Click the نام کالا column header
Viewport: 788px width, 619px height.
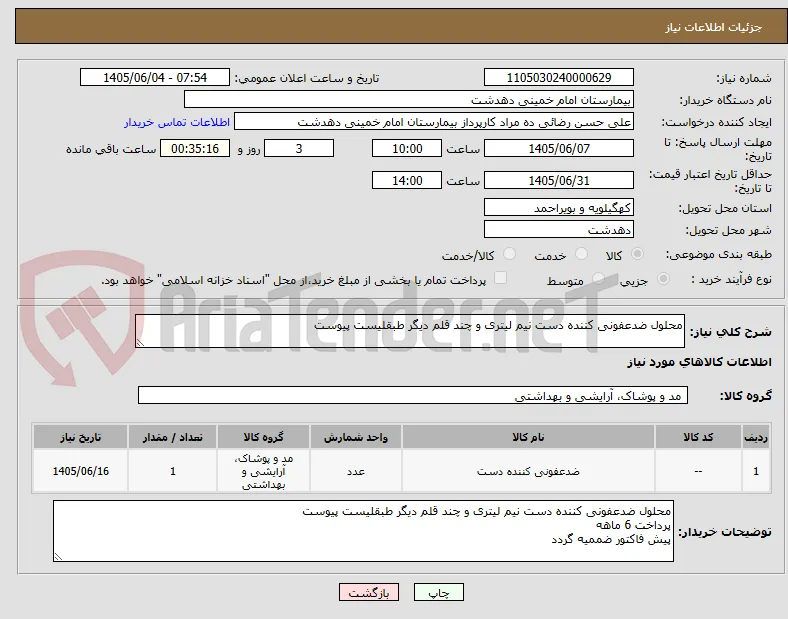[528, 437]
